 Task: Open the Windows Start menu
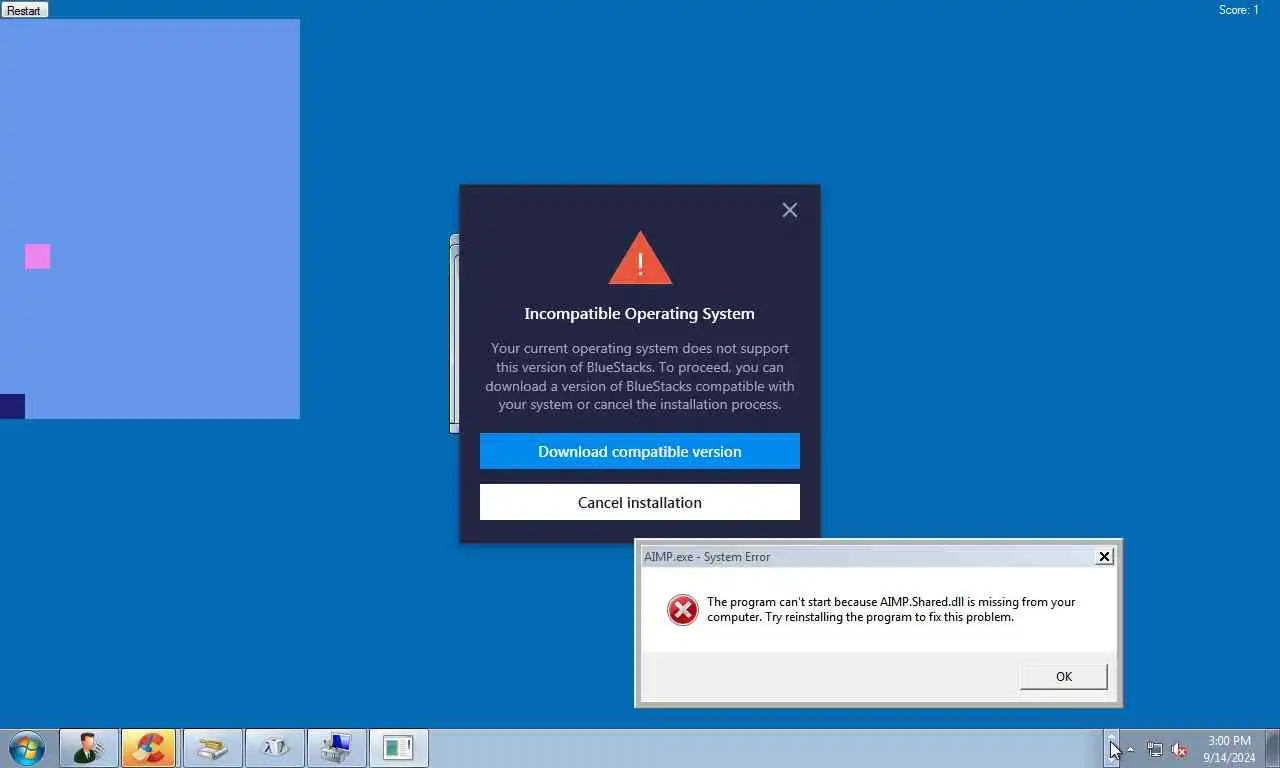point(27,748)
